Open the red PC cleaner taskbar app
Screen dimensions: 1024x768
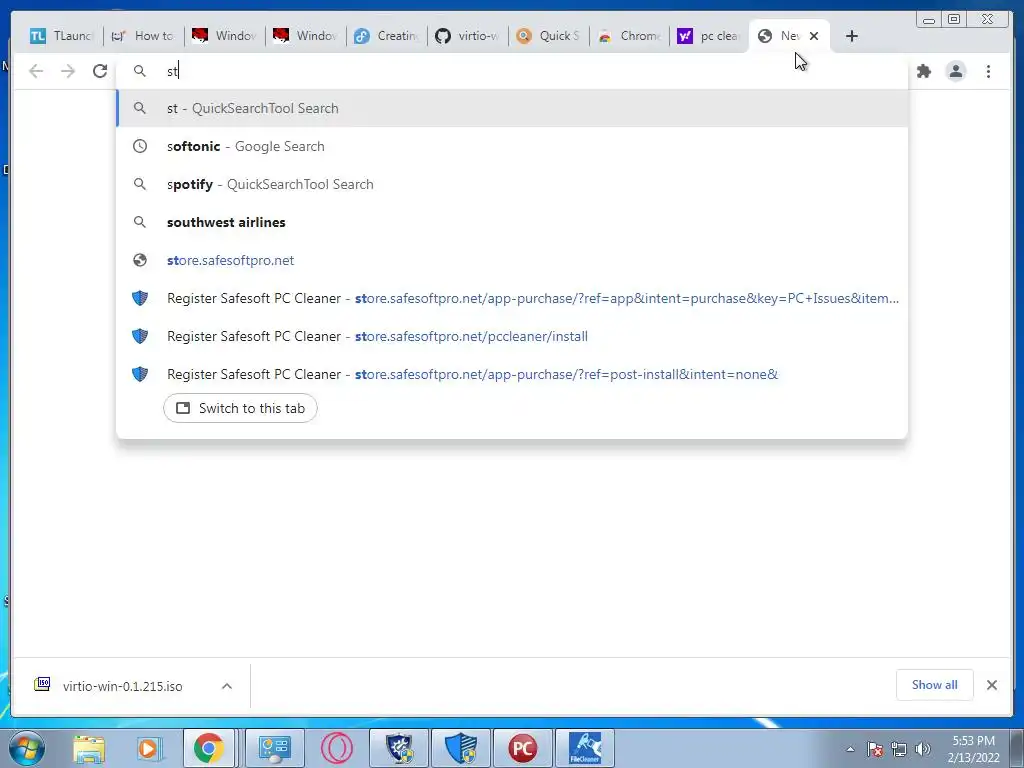522,748
